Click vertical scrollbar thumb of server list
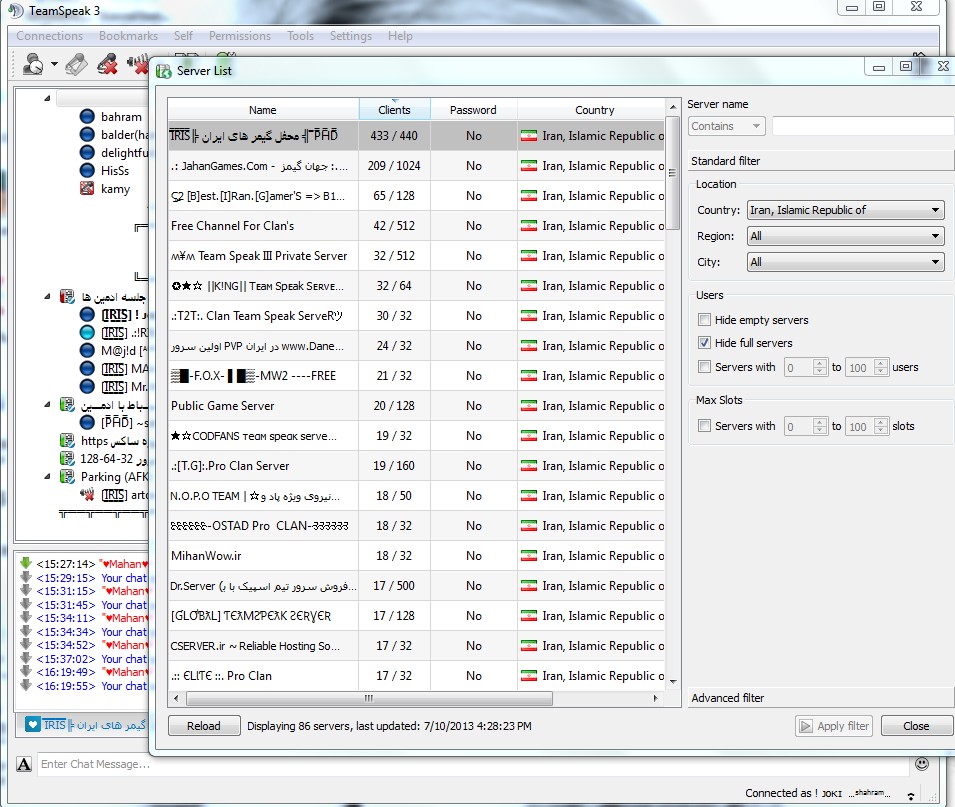This screenshot has height=807, width=955. click(672, 173)
